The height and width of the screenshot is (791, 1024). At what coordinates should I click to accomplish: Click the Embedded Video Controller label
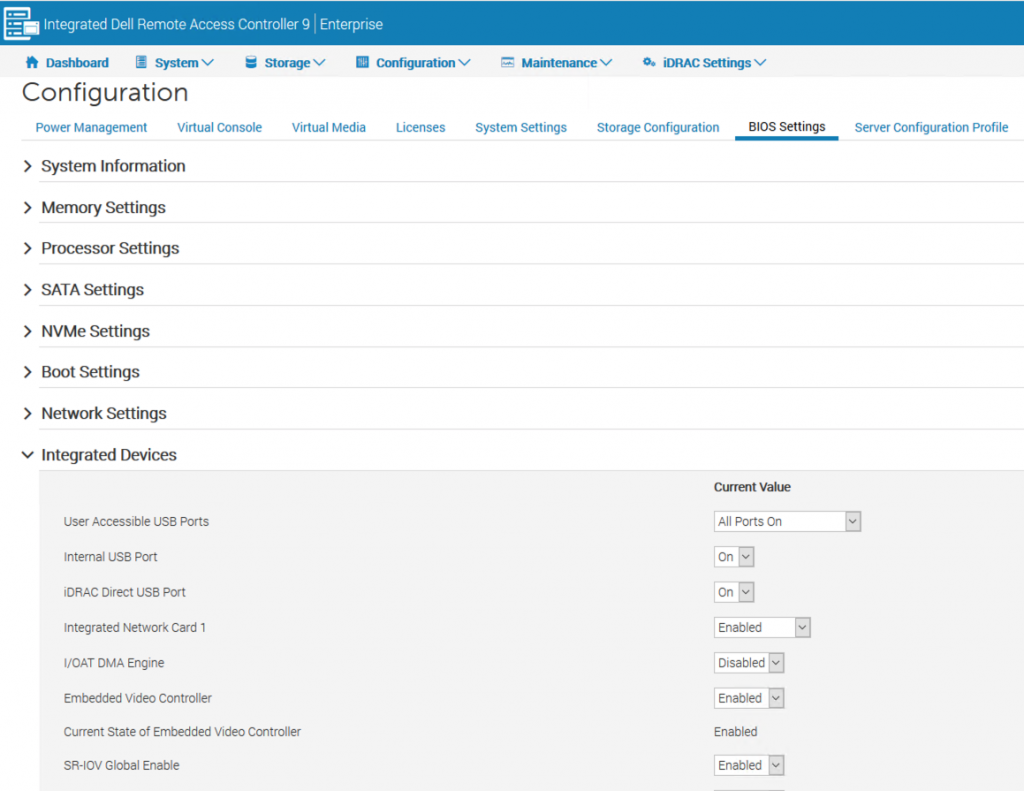[138, 698]
